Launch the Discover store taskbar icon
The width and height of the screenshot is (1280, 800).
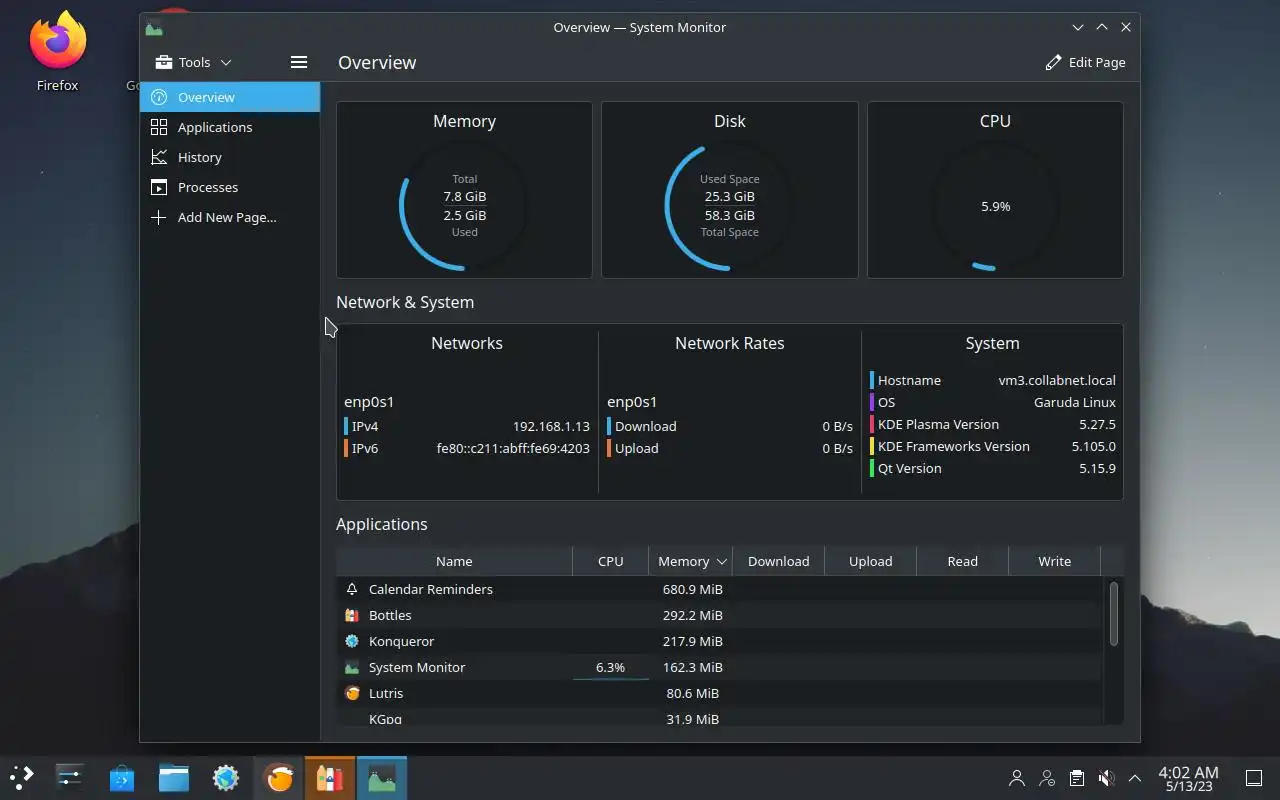pos(122,777)
